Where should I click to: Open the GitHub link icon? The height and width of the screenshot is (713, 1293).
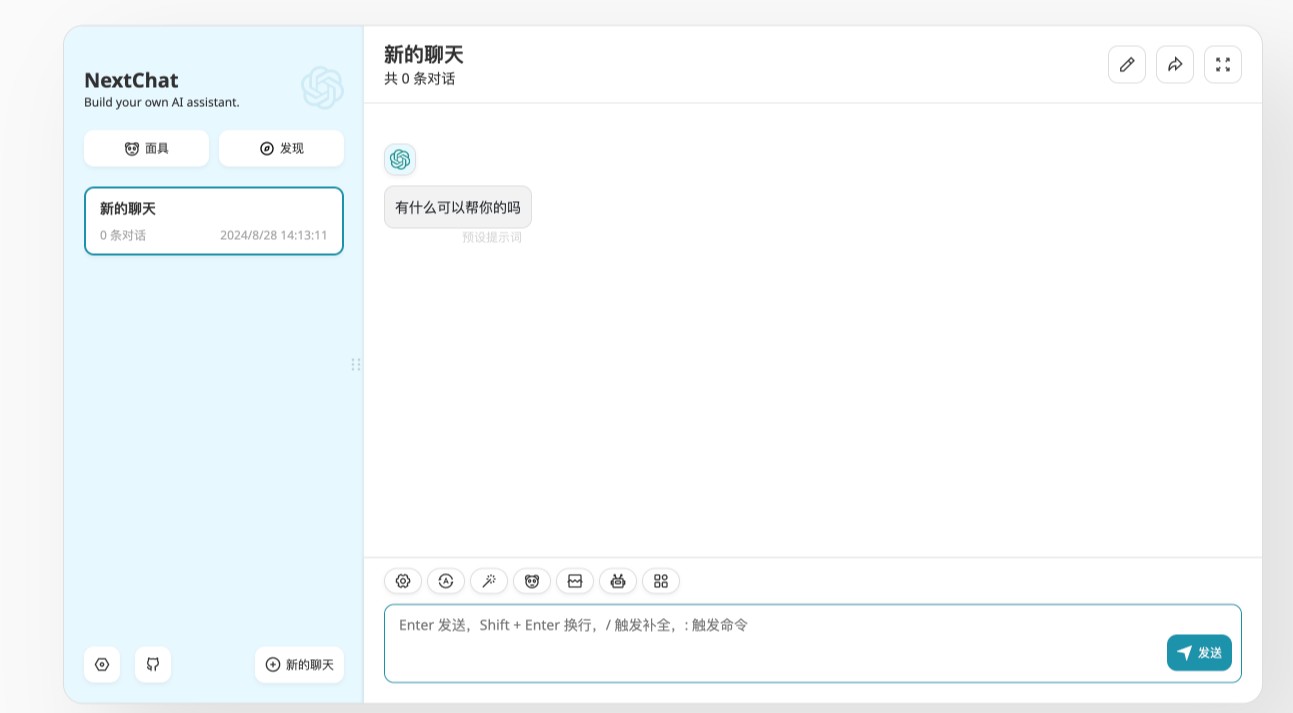(153, 664)
